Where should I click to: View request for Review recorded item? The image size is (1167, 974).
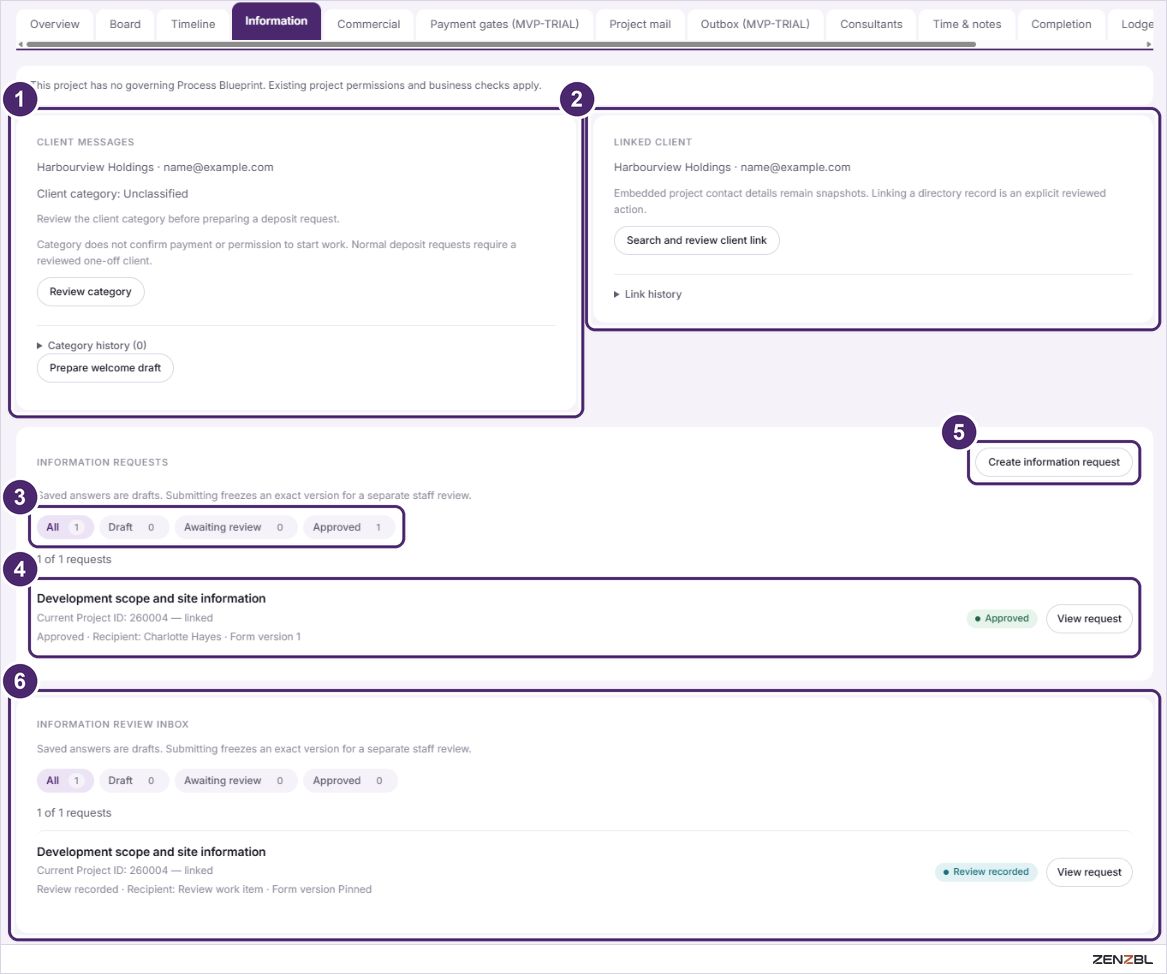[1089, 872]
